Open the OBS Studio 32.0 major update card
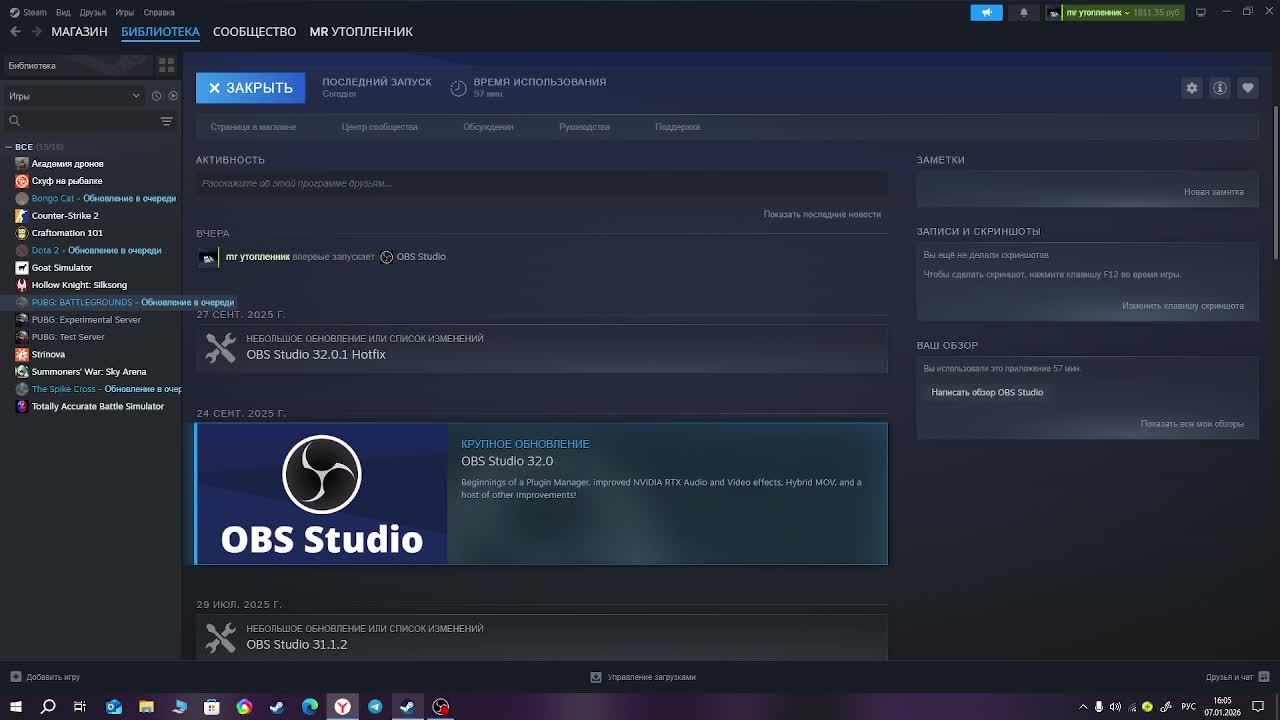Viewport: 1280px width, 720px height. coord(541,494)
